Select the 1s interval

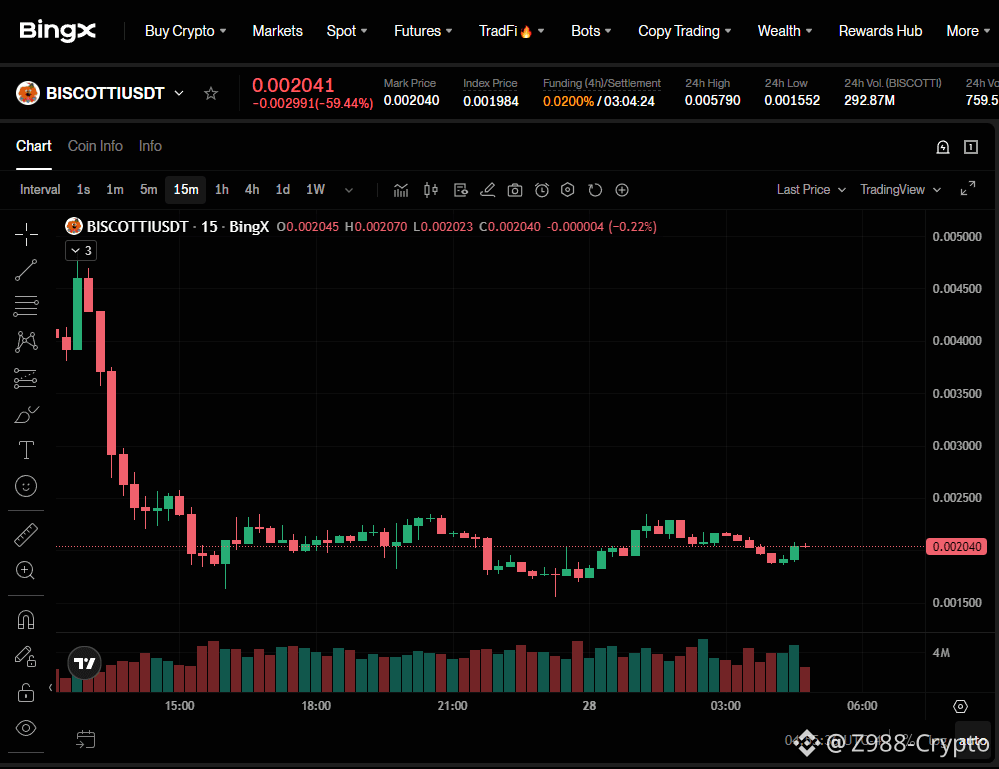point(83,189)
